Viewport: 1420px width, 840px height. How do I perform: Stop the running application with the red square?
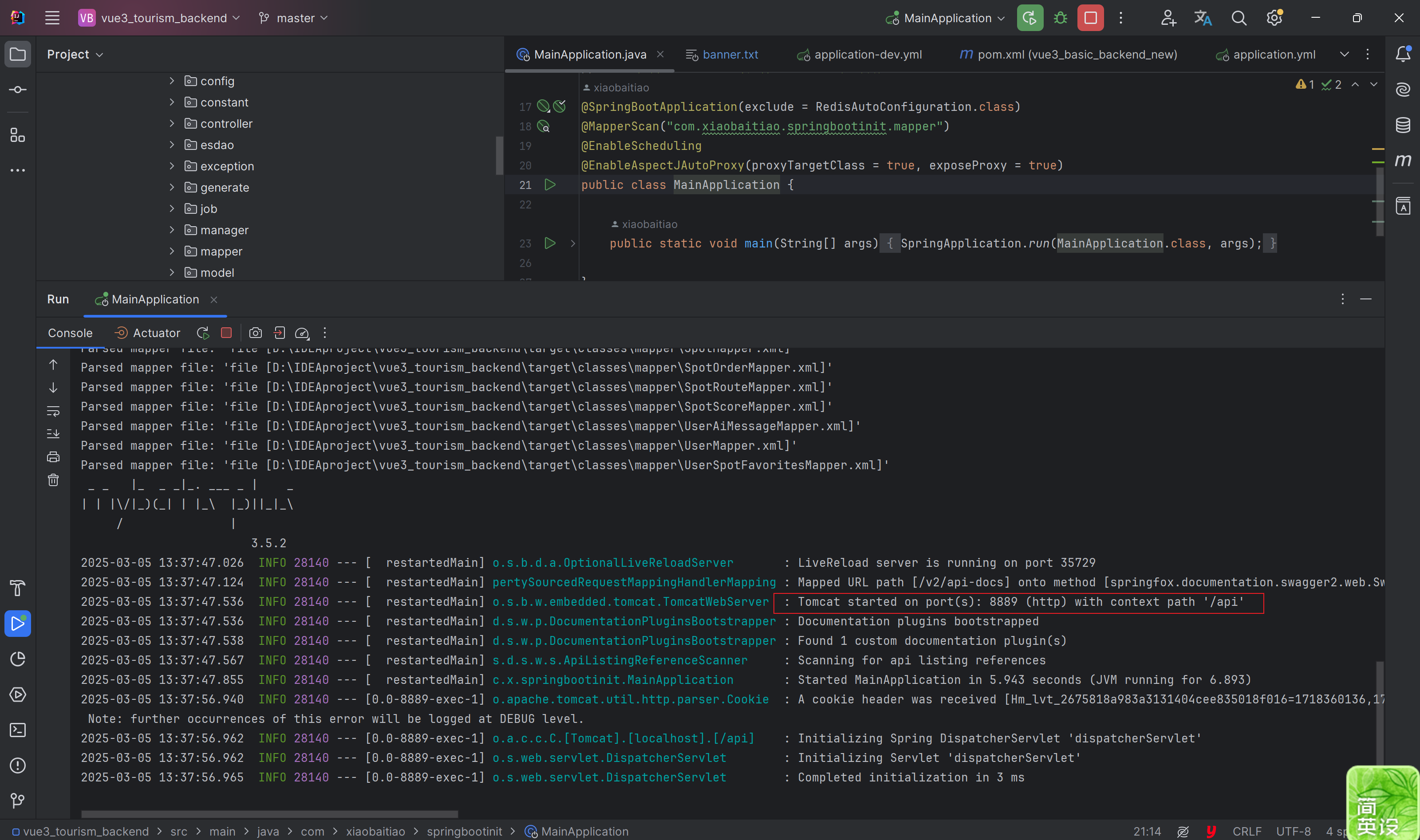coord(1090,18)
